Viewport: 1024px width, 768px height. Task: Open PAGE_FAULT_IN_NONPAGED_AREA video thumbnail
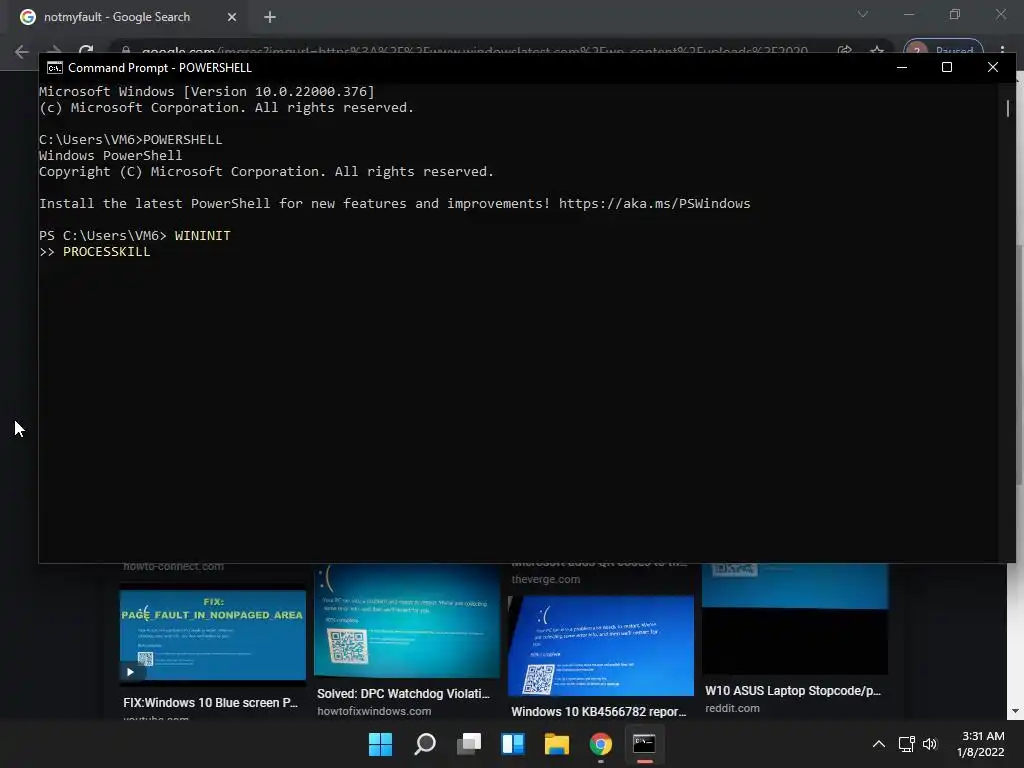212,635
